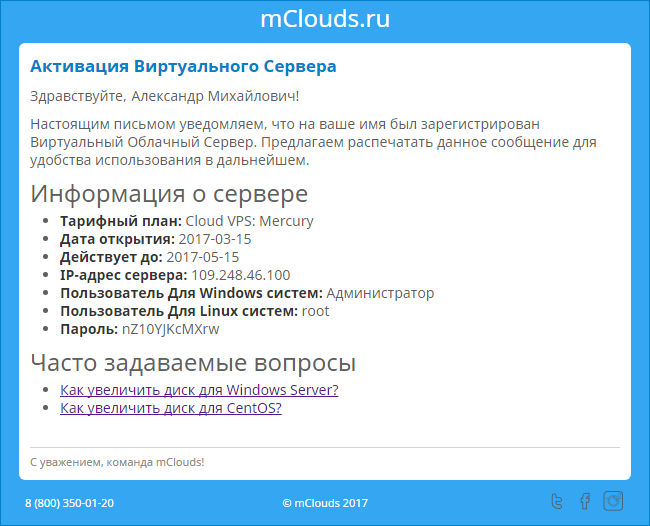
Task: Click the 'Пользователь Для Windows систем:' label
Action: pyautogui.click(x=192, y=293)
